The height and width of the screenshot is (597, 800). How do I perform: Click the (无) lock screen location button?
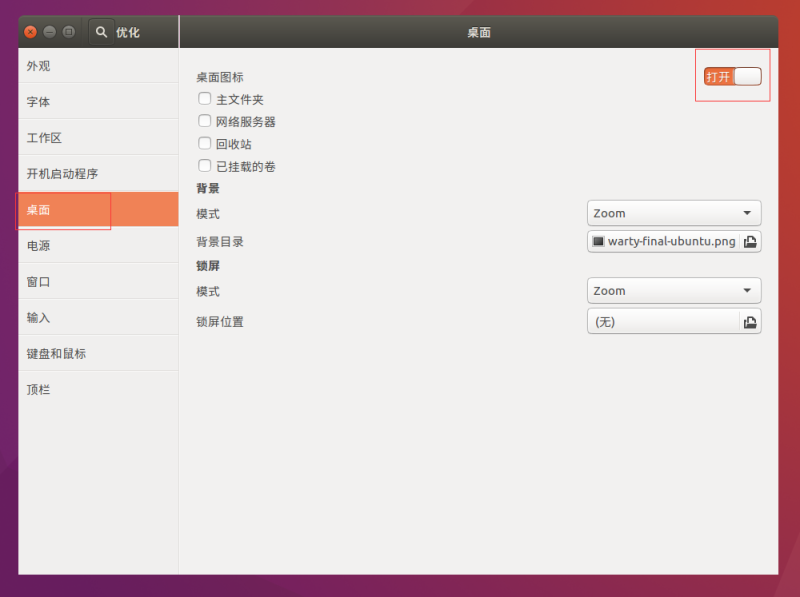[x=674, y=321]
